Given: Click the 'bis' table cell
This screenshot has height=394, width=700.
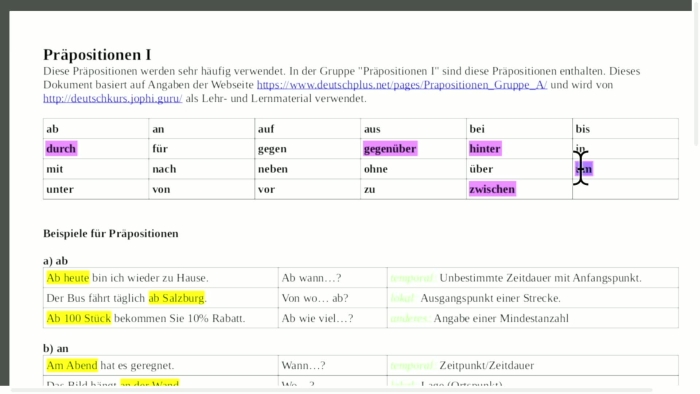Looking at the screenshot, I should point(625,129).
